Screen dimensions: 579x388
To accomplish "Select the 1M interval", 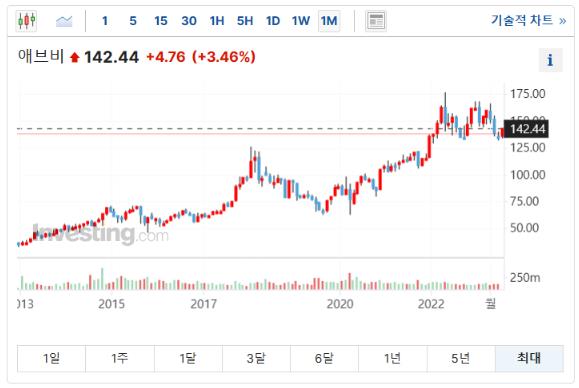I will [x=329, y=21].
